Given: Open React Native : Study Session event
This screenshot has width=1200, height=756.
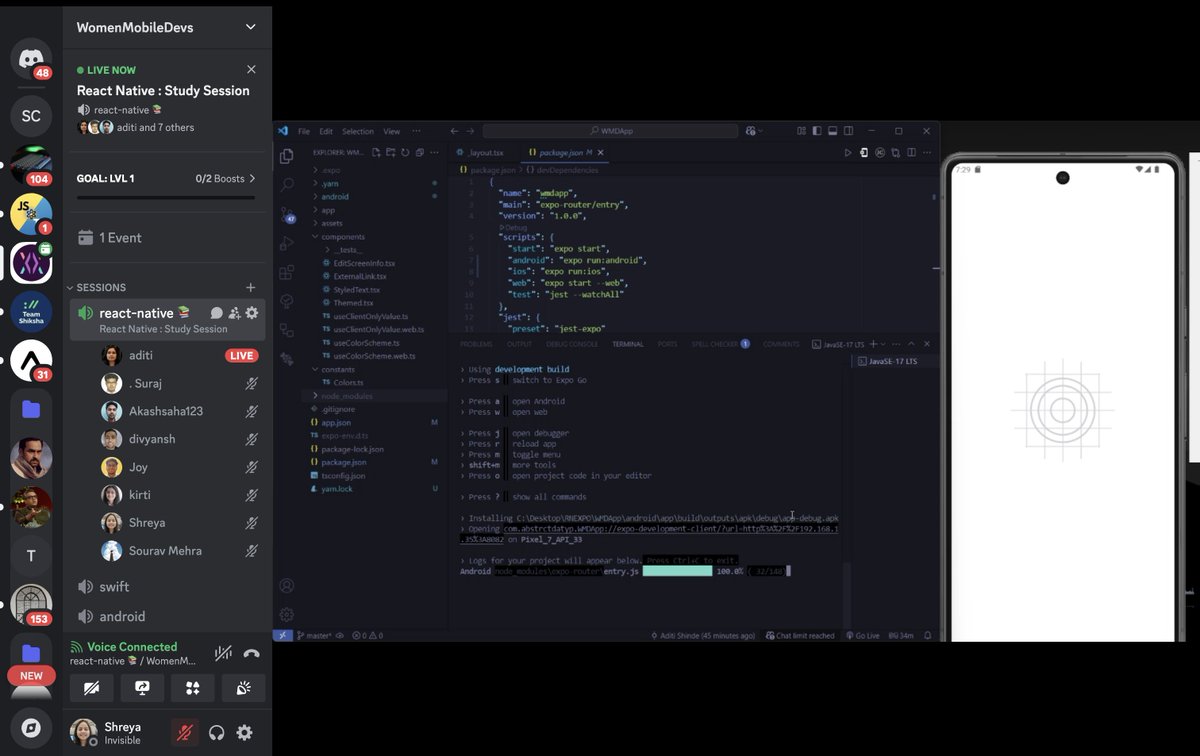Looking at the screenshot, I should (x=163, y=90).
